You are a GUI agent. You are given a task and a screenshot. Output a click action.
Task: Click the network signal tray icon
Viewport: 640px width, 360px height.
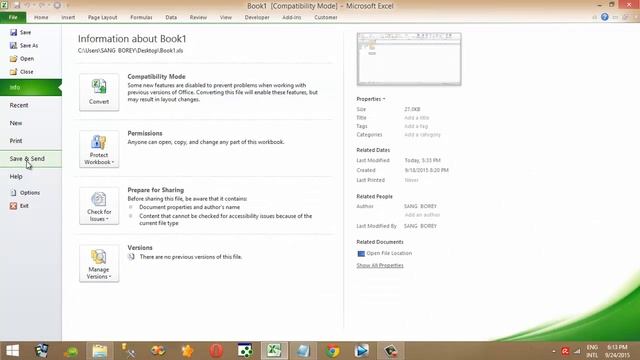coord(577,351)
